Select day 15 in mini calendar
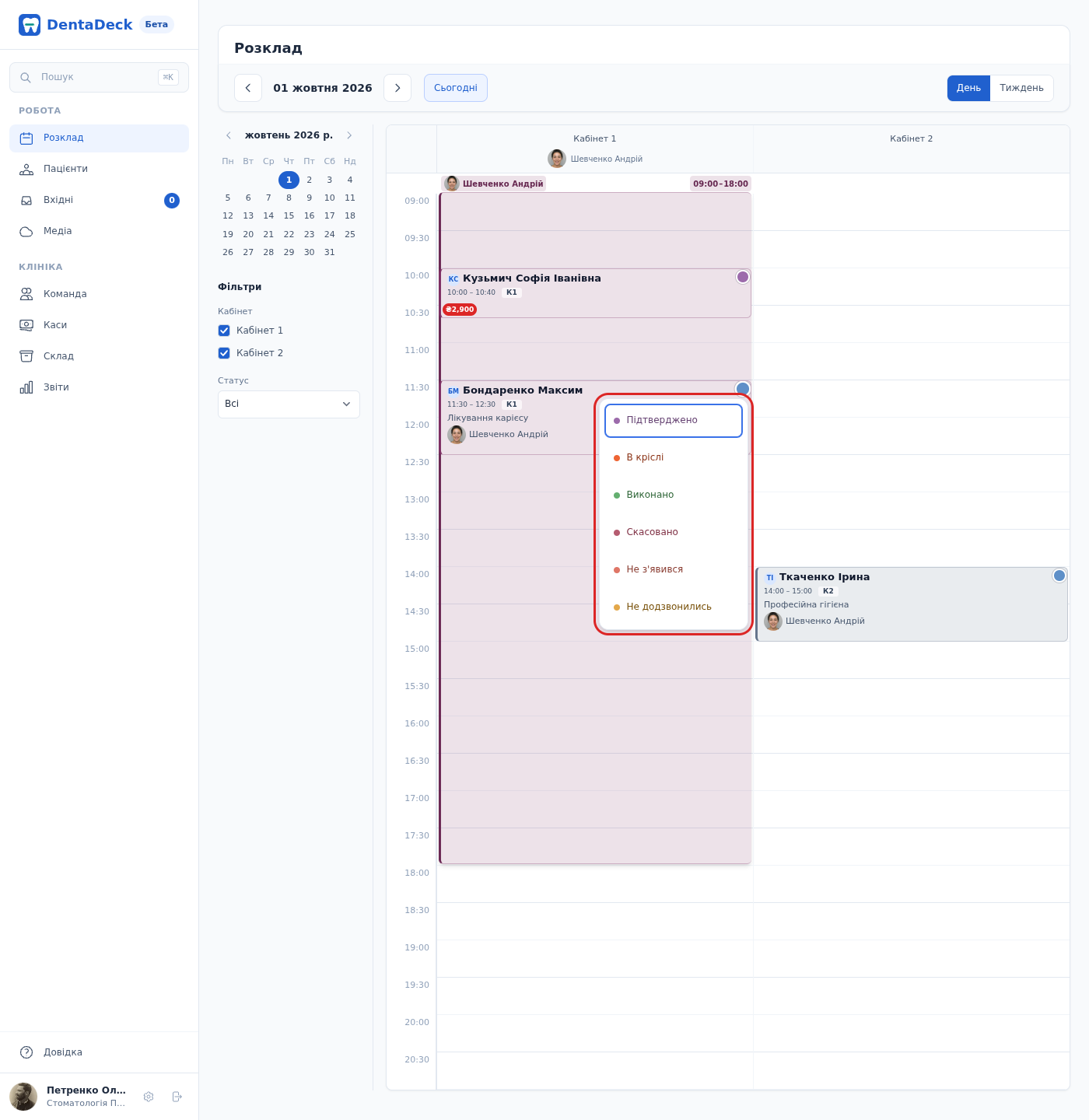The height and width of the screenshot is (1120, 1089). click(x=289, y=216)
